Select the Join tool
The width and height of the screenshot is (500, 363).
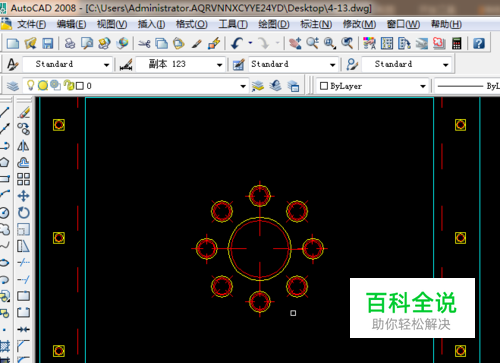pyautogui.click(x=23, y=329)
